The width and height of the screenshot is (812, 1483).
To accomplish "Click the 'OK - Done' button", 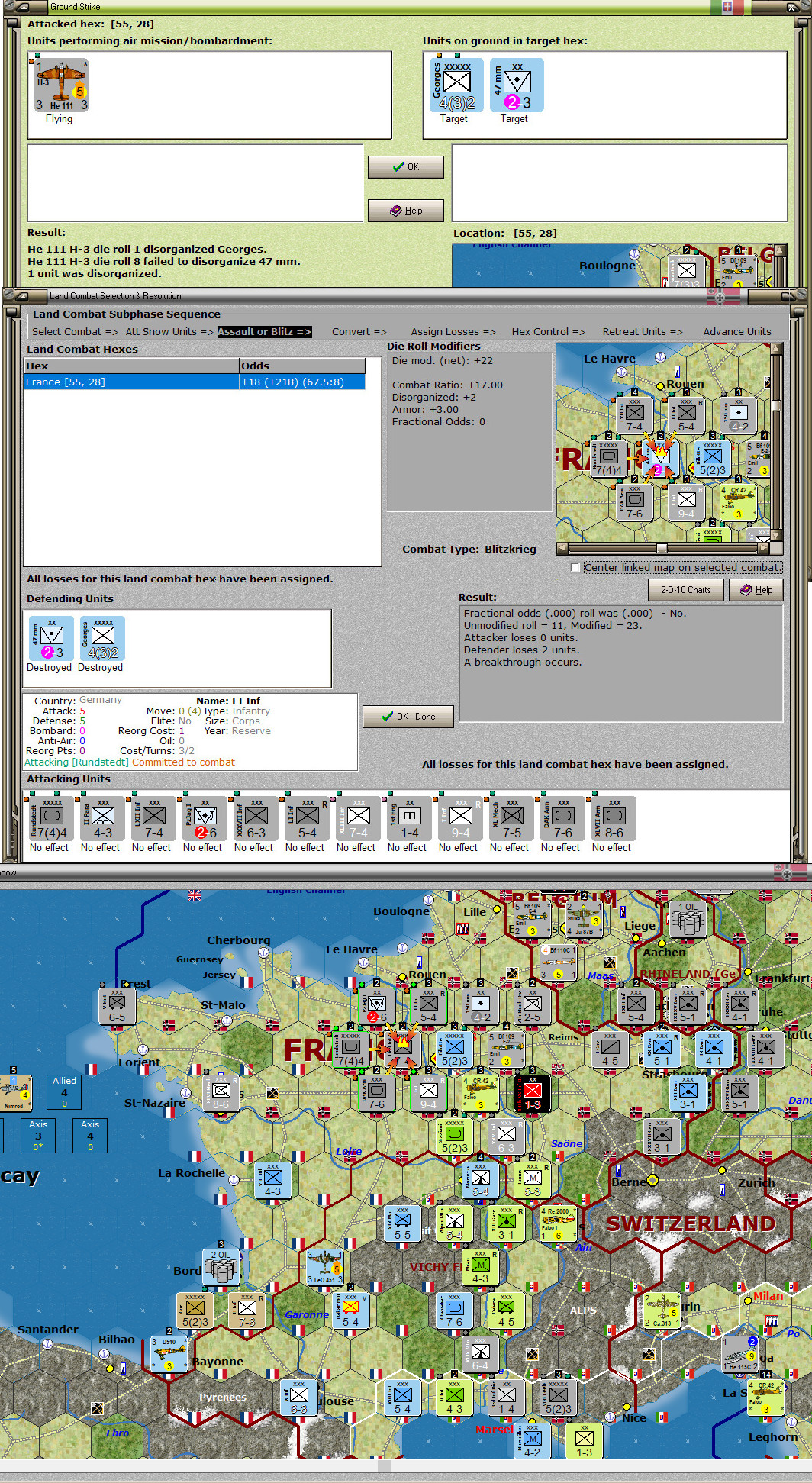I will coord(408,717).
